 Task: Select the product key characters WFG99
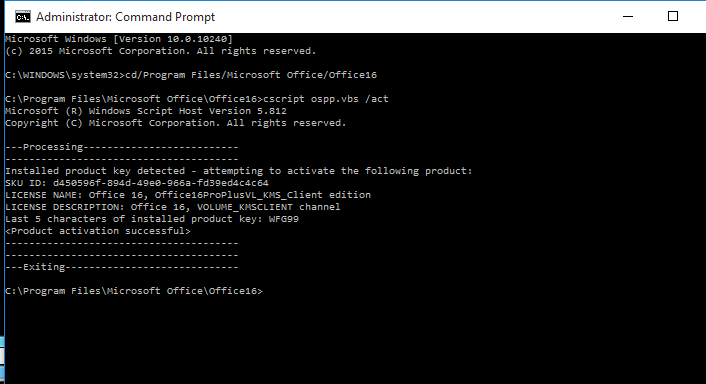tap(284, 219)
